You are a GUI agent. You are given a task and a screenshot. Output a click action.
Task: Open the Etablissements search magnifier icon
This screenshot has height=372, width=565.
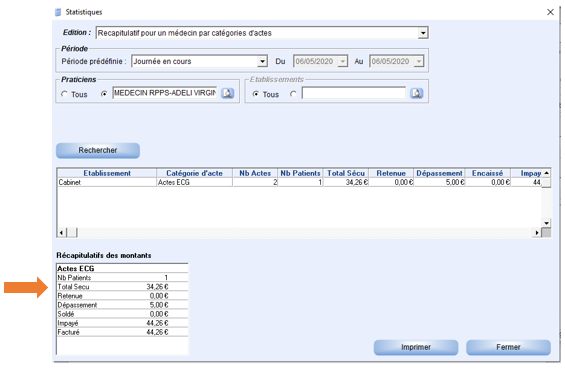click(416, 93)
